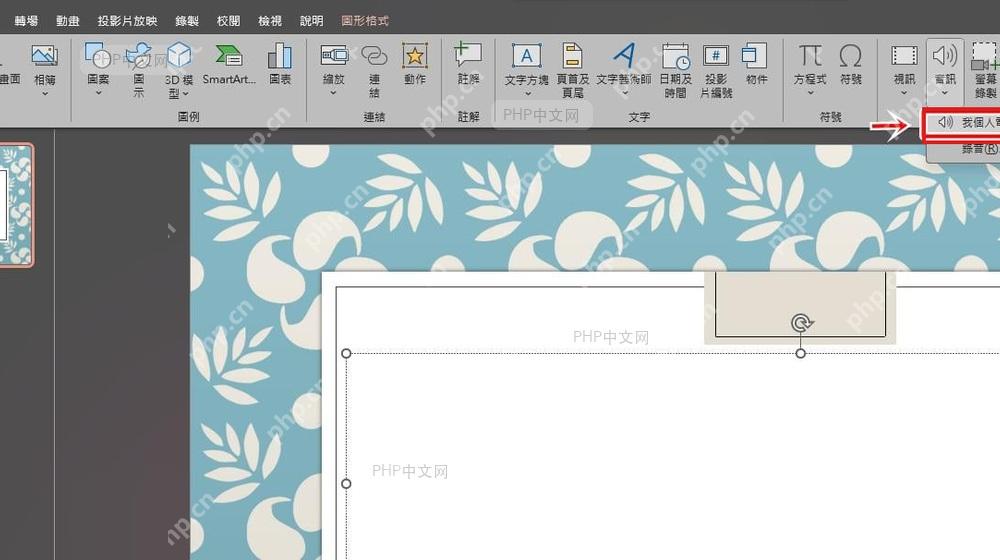Viewport: 1000px width, 560px height.
Task: Choose the 我個人電腦 audio menu entry
Action: (963, 122)
